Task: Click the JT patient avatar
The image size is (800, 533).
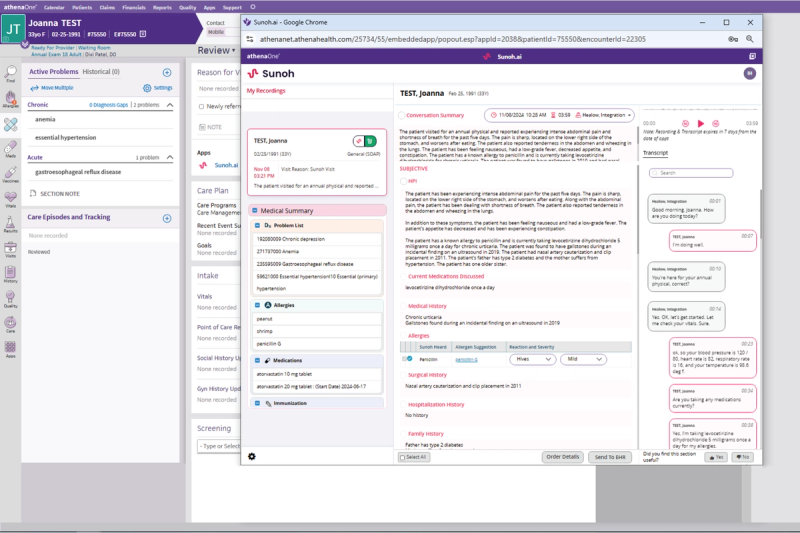Action: [13, 29]
